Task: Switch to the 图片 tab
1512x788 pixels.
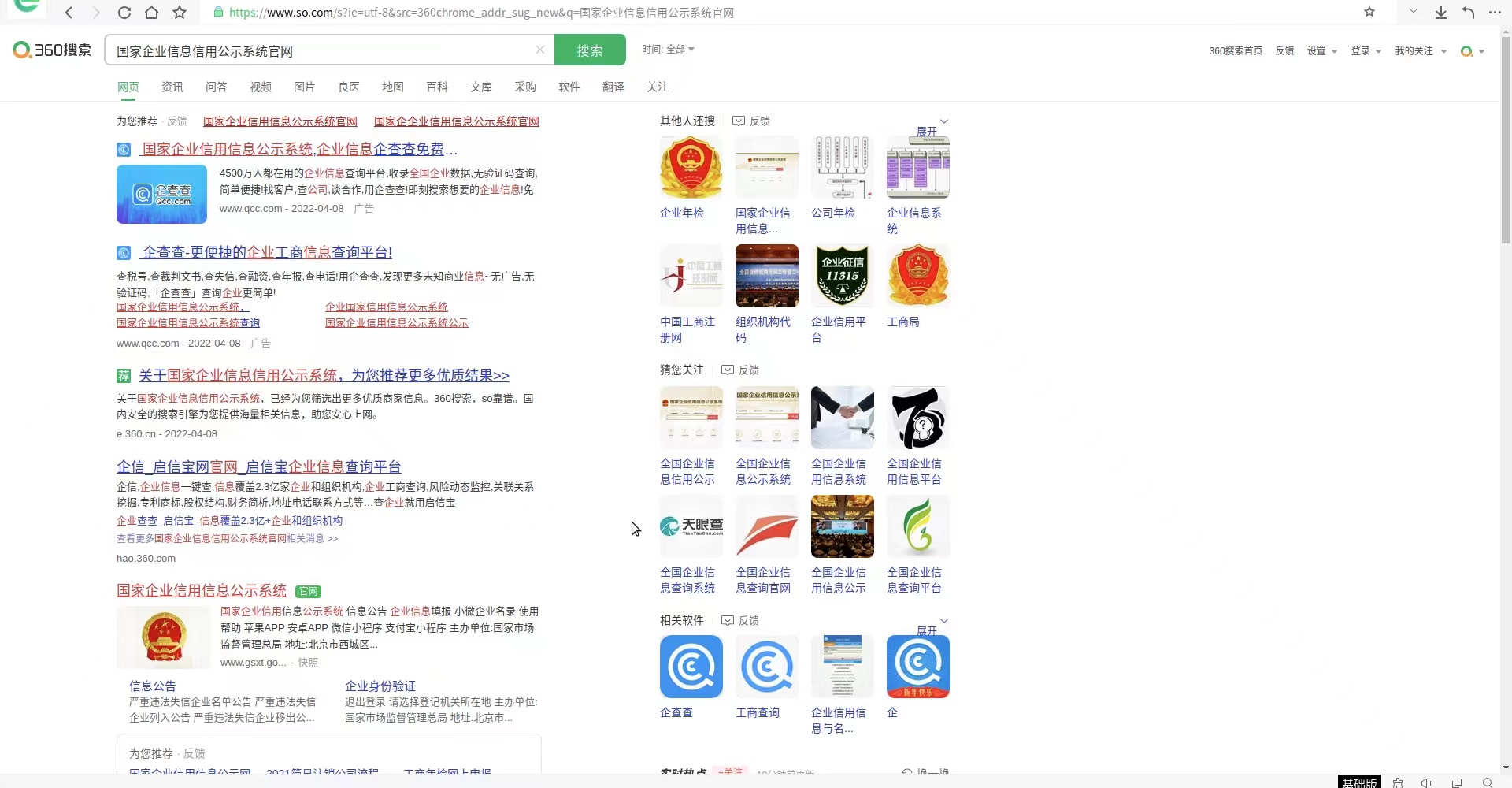Action: click(x=305, y=87)
